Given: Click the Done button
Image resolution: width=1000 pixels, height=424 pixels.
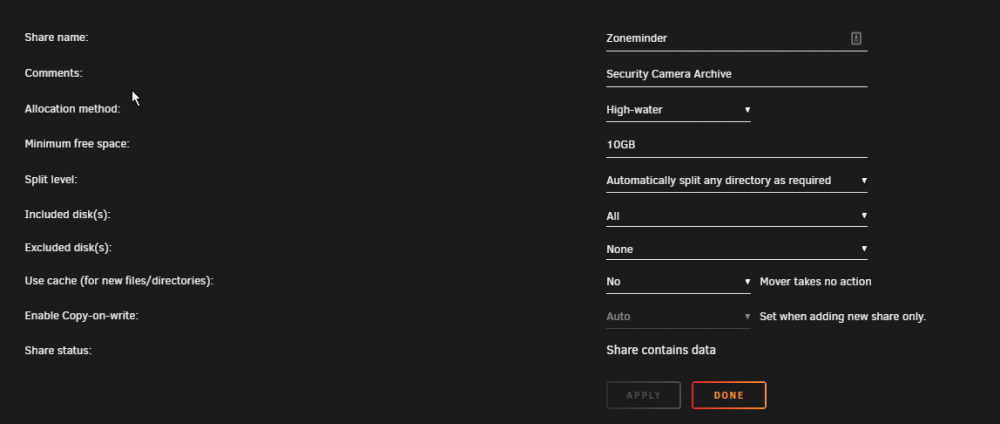Looking at the screenshot, I should coord(729,395).
